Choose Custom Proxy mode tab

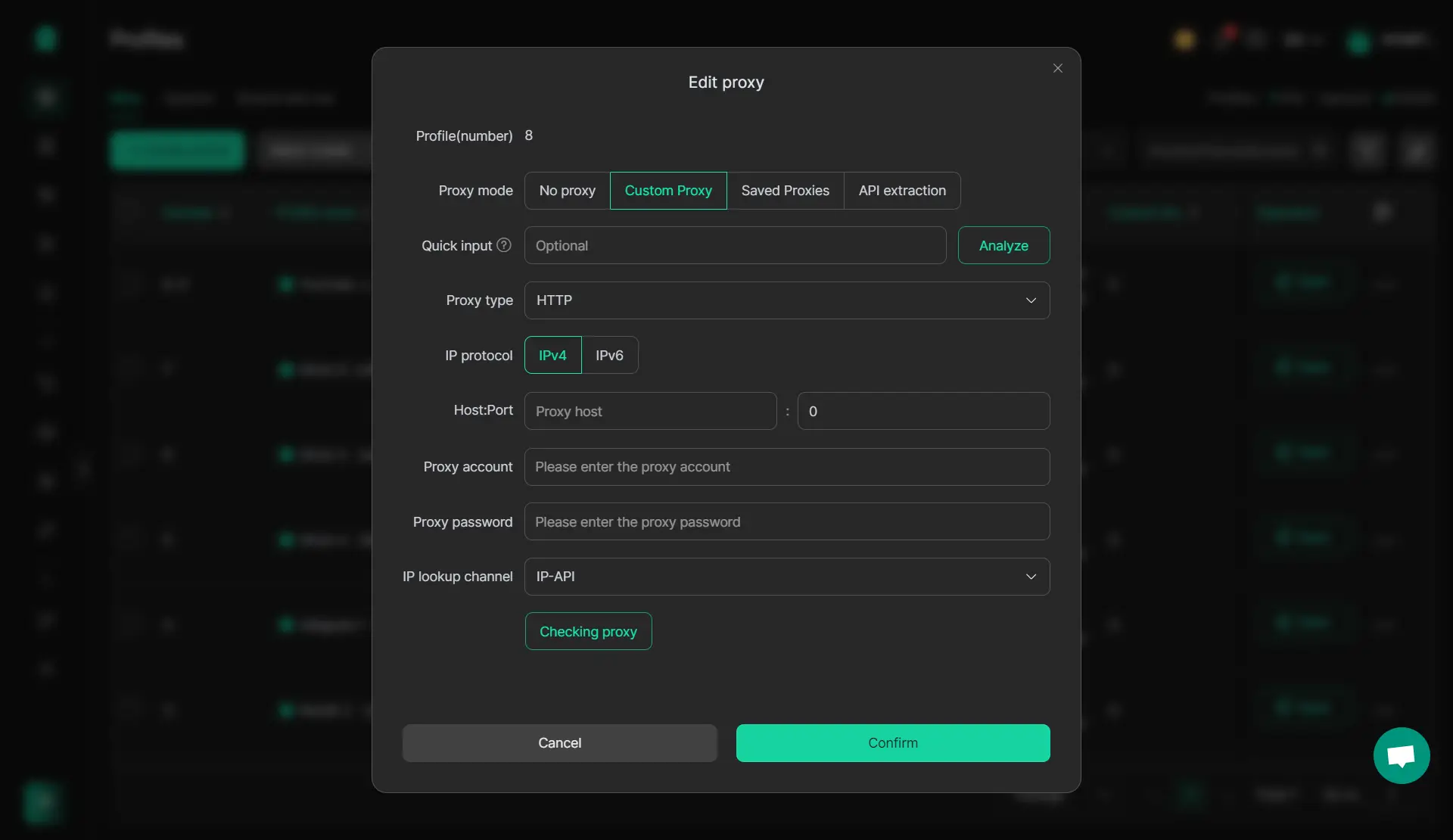(x=668, y=191)
